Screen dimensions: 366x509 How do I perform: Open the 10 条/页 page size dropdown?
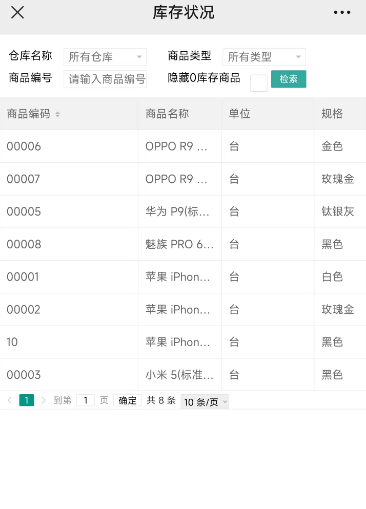coord(205,402)
